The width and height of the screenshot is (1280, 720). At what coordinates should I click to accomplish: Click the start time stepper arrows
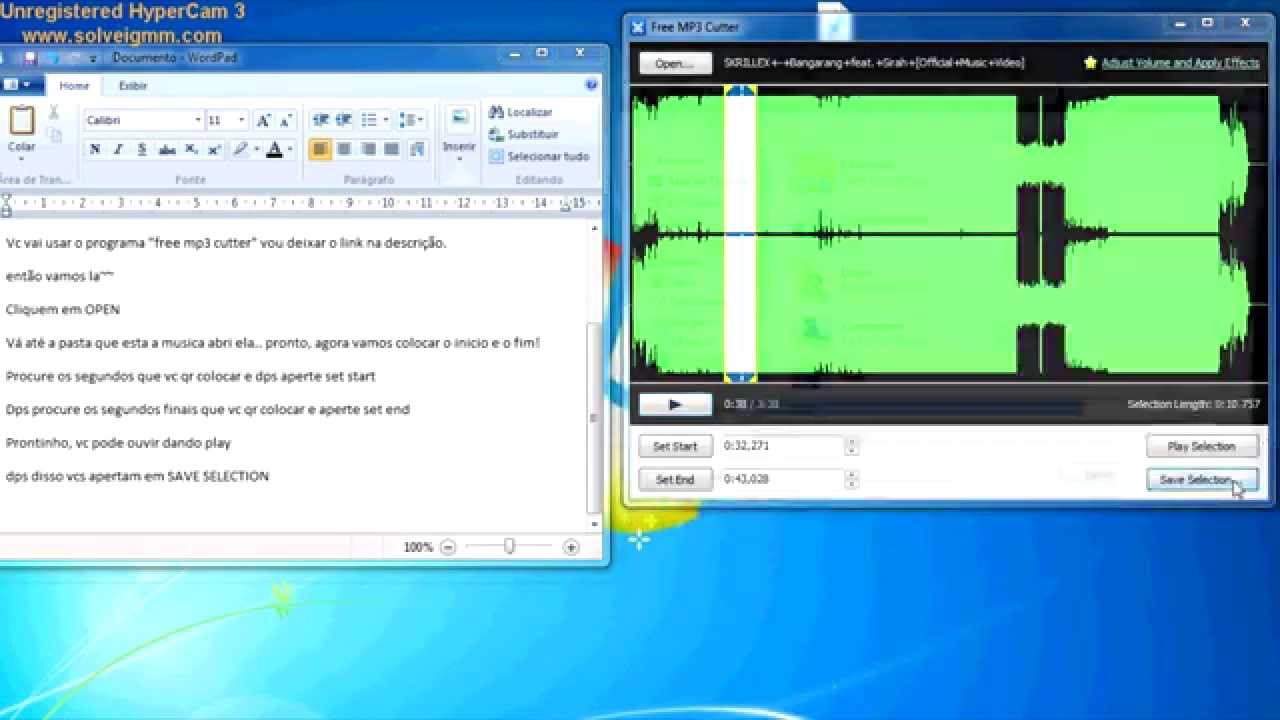[852, 446]
